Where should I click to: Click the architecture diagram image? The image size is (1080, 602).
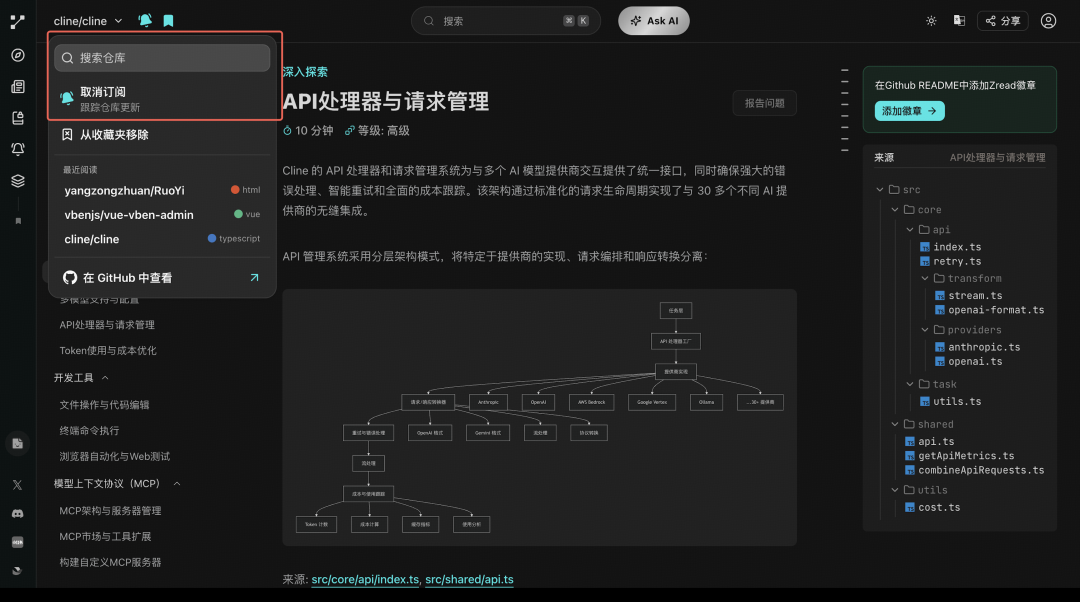click(x=539, y=417)
